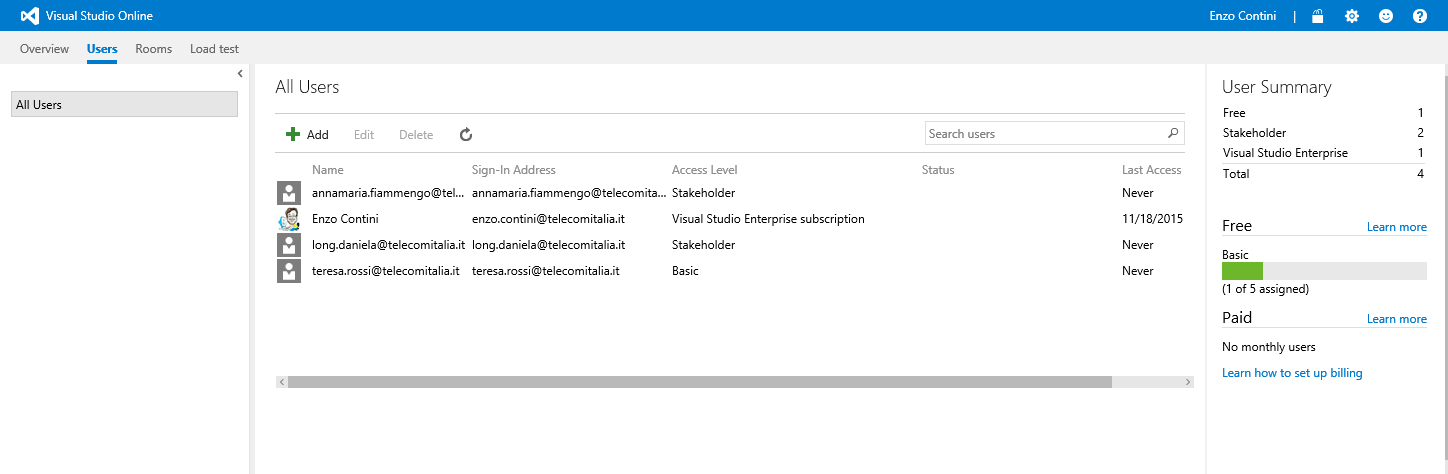Open the settings gear icon
Screen dimensions: 1448x474
click(1352, 16)
